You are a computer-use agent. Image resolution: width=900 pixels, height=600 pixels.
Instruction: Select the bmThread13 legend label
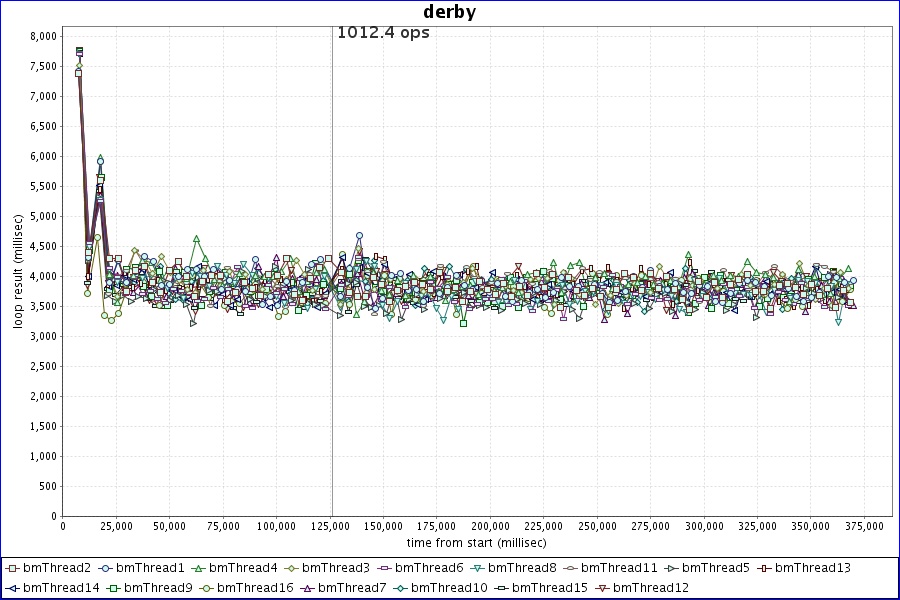(812, 568)
